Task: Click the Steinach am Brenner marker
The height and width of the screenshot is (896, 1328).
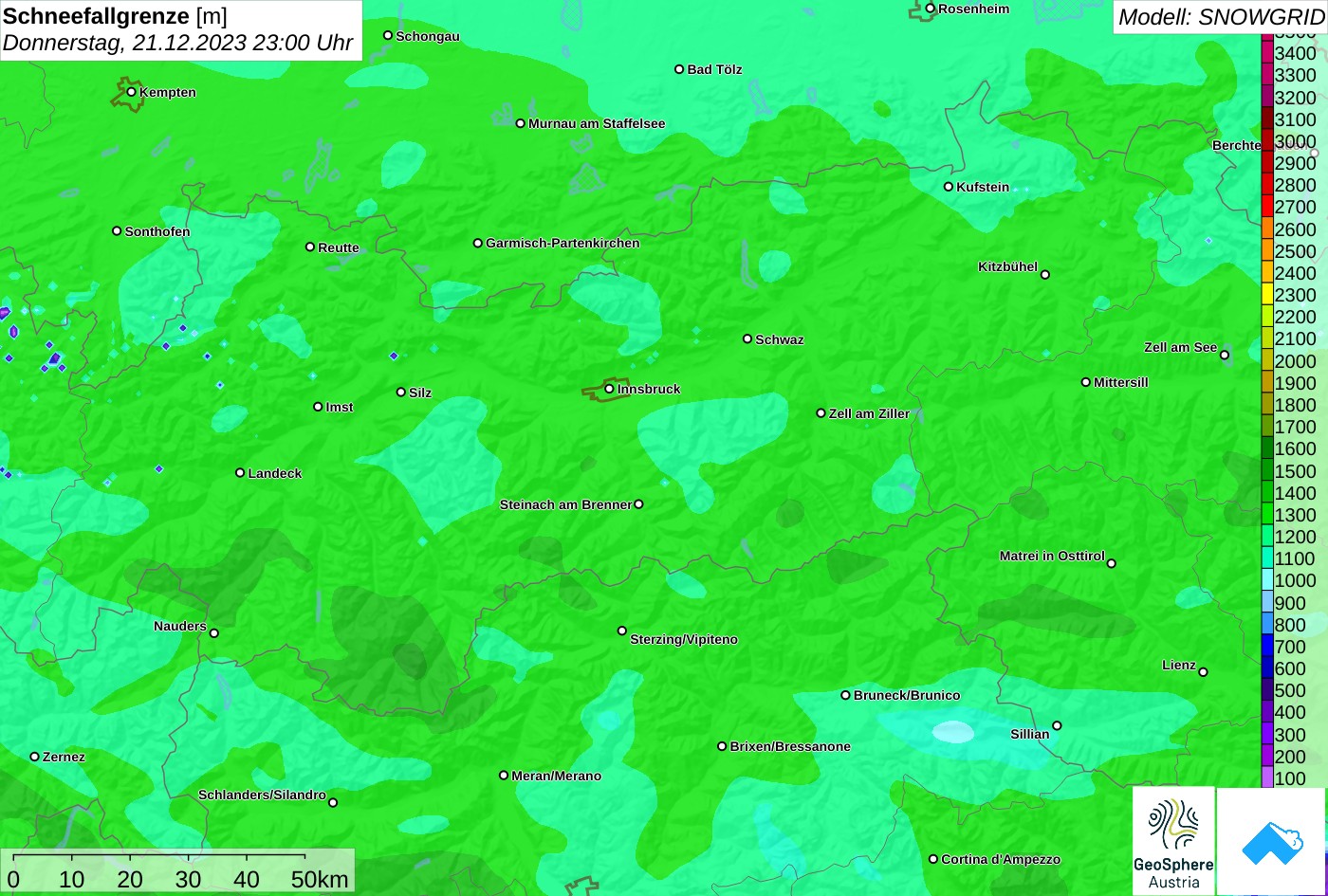Action: tap(638, 504)
